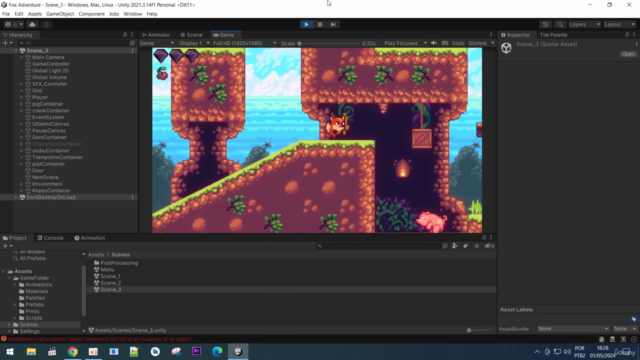
Task: Adjust the Project icon size slider
Action: pyautogui.click(x=480, y=330)
